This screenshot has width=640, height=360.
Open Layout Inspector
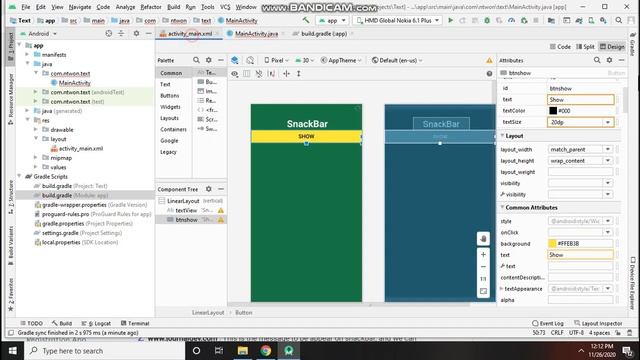point(598,323)
